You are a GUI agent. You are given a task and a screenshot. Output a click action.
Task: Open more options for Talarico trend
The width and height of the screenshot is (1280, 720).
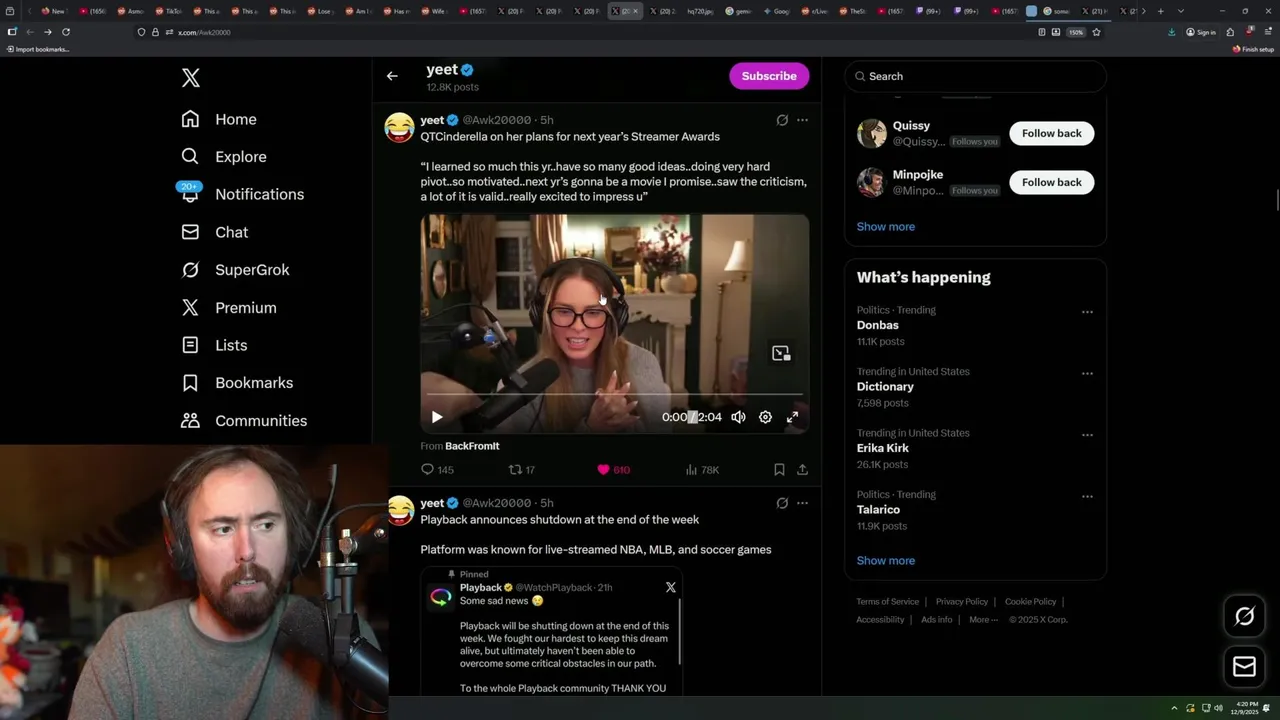[x=1087, y=497]
